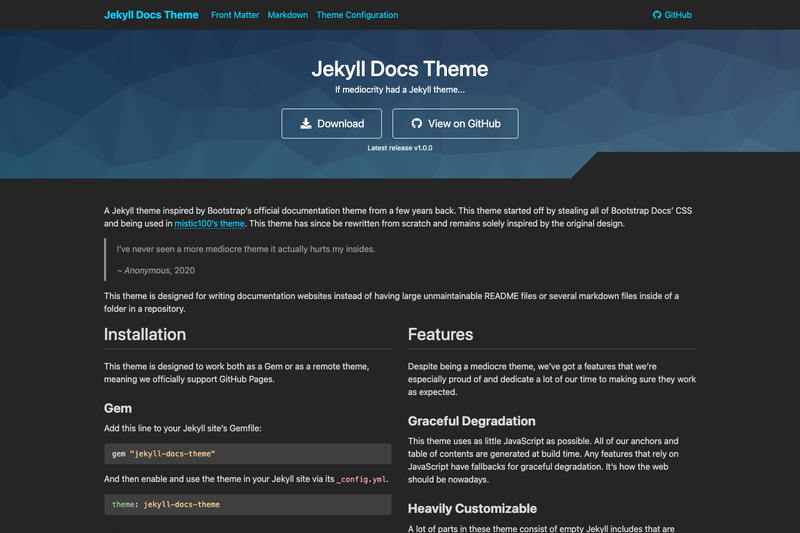Click the GitHub octocat icon in navbar
800x533 pixels.
657,15
